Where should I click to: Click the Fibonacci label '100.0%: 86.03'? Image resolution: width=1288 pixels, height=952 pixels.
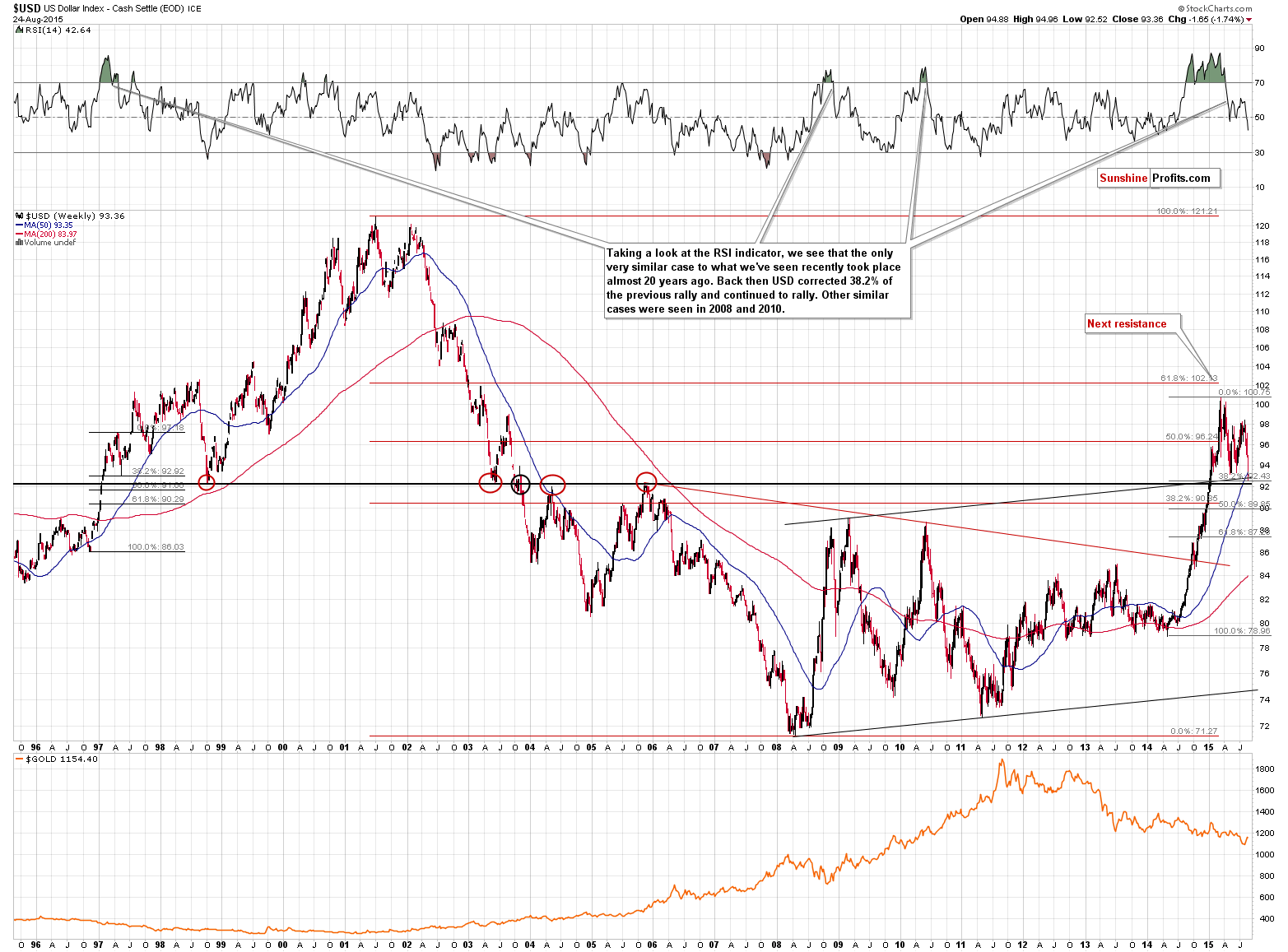tap(156, 547)
